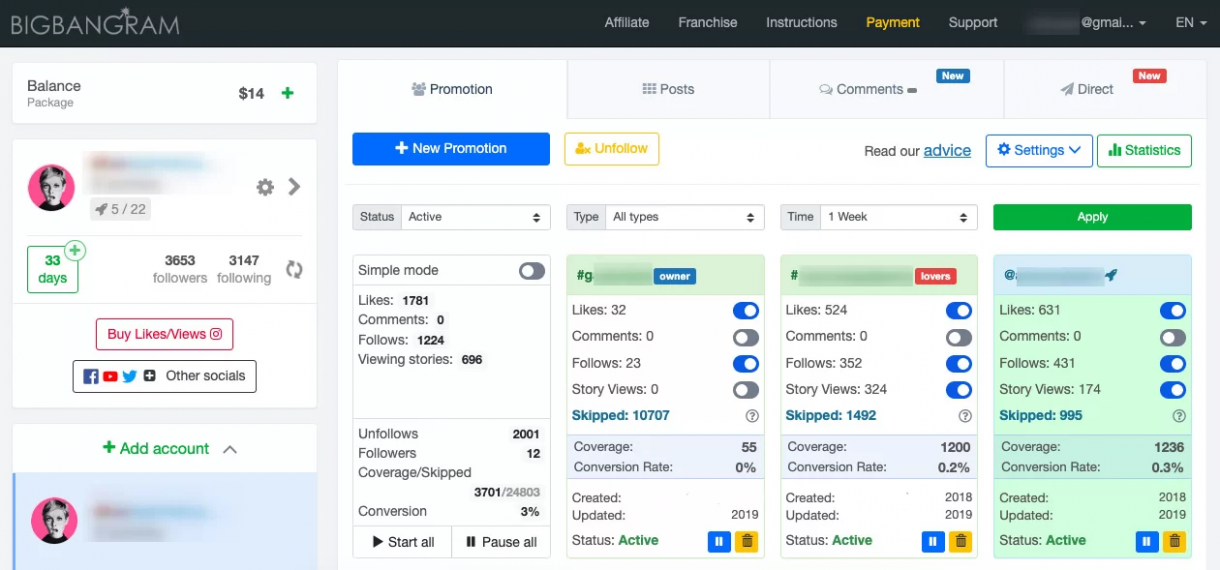Screen dimensions: 1220x570
Task: Open Payment in the top menu
Action: (893, 22)
